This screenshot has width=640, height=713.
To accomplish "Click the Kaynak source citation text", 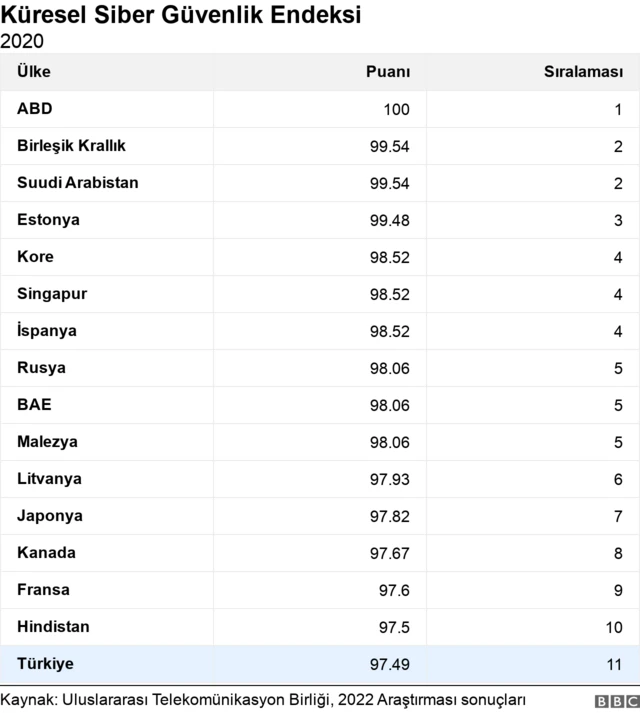I will (x=263, y=700).
